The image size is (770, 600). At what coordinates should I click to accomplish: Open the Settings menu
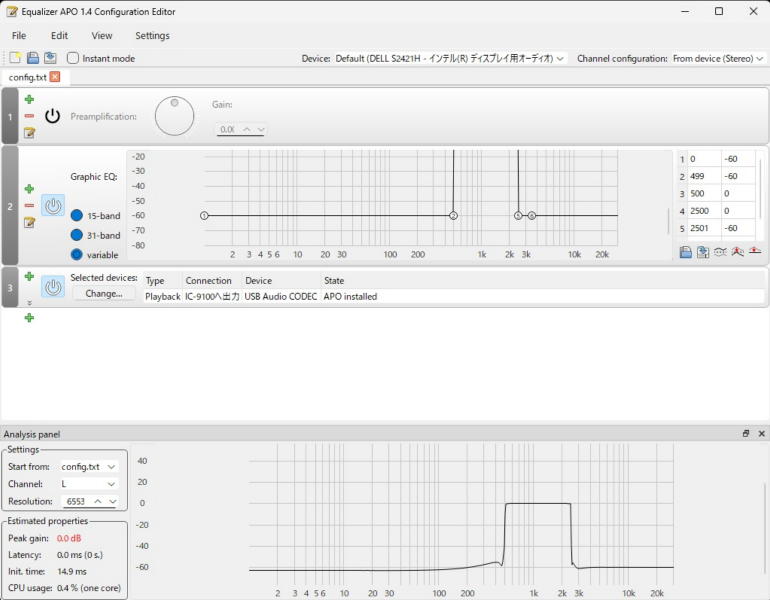point(152,35)
